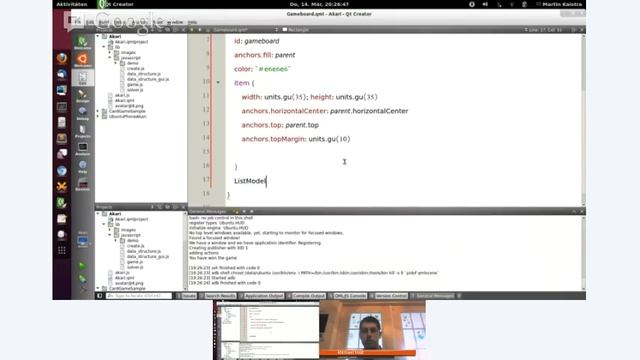Open the Show Applications grid in dock
This screenshot has width=640, height=360.
tap(62, 250)
